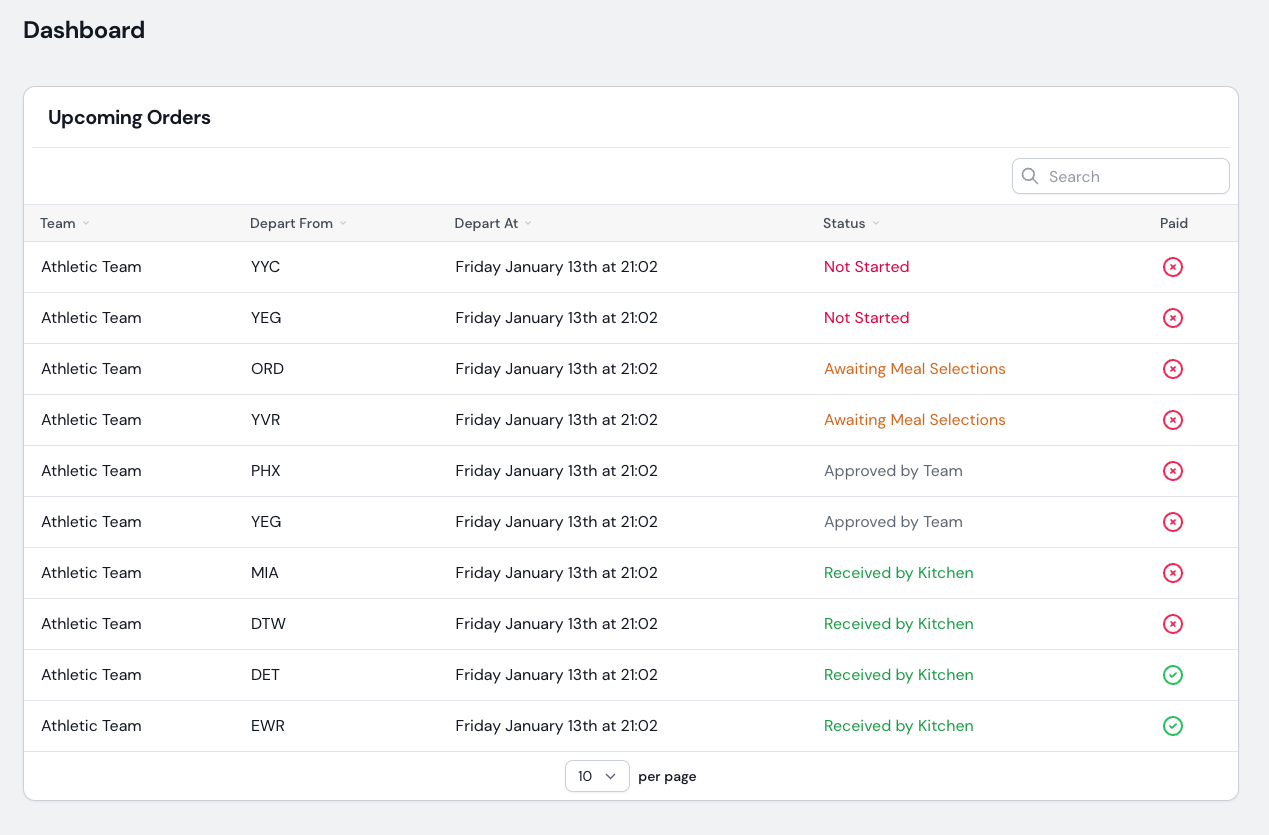The width and height of the screenshot is (1269, 835).
Task: Open the Status column sort dropdown
Action: point(876,223)
